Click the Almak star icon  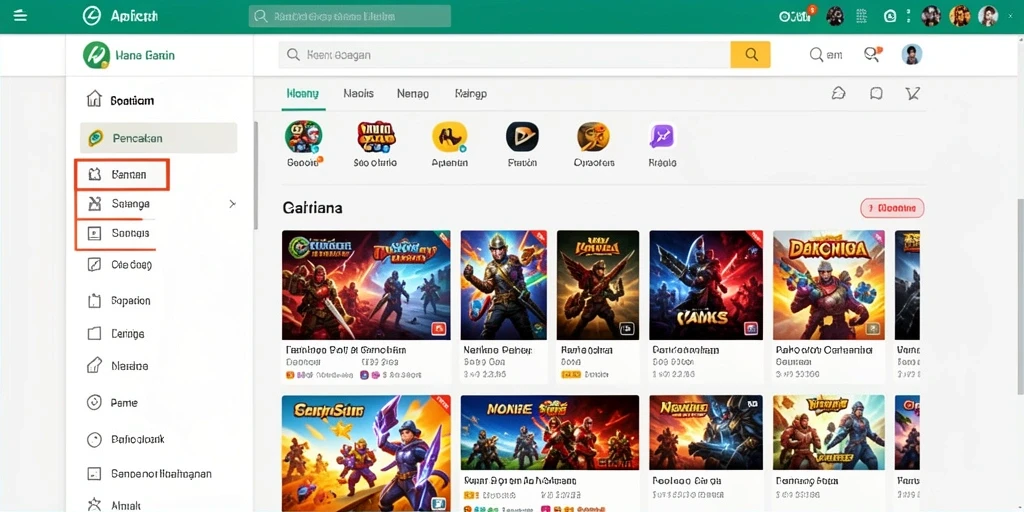click(94, 505)
